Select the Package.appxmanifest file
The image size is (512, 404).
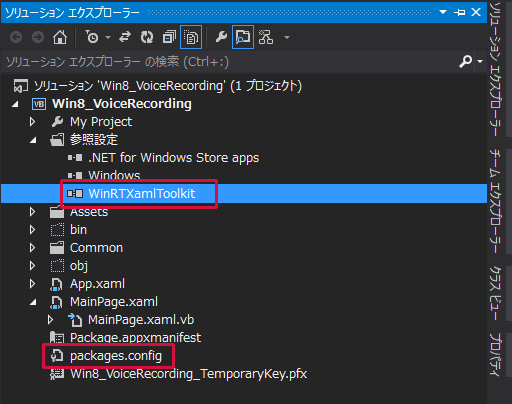pyautogui.click(x=135, y=338)
